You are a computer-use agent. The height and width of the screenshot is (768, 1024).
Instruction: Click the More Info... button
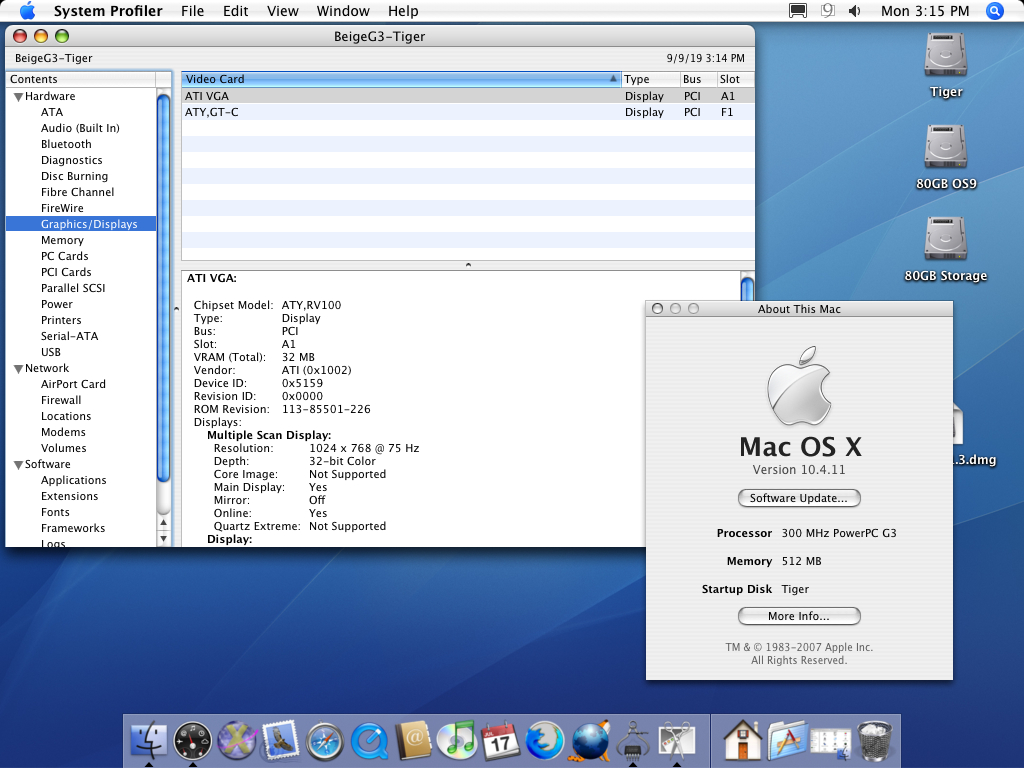[x=799, y=616]
